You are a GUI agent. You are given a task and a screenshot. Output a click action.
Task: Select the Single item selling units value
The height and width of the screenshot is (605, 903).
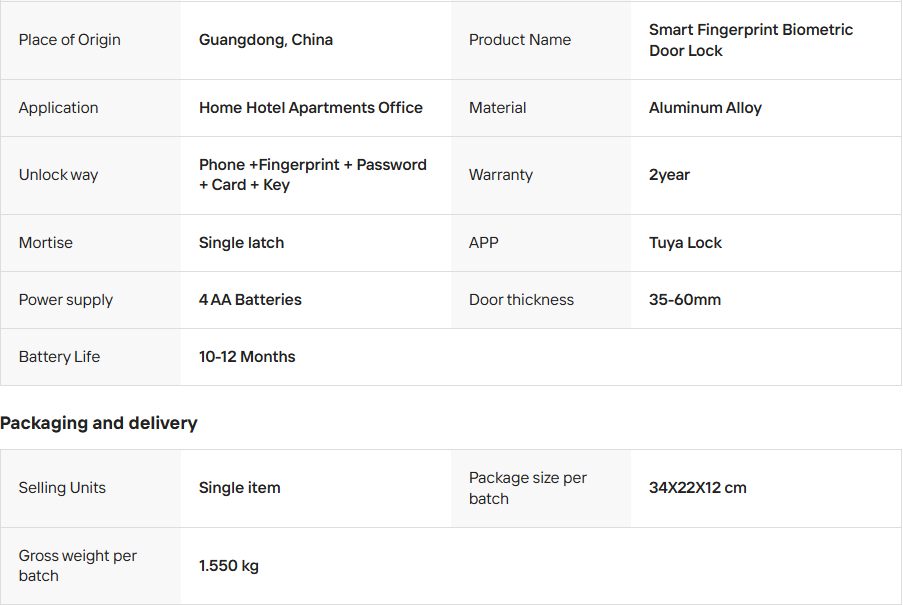[x=239, y=488]
